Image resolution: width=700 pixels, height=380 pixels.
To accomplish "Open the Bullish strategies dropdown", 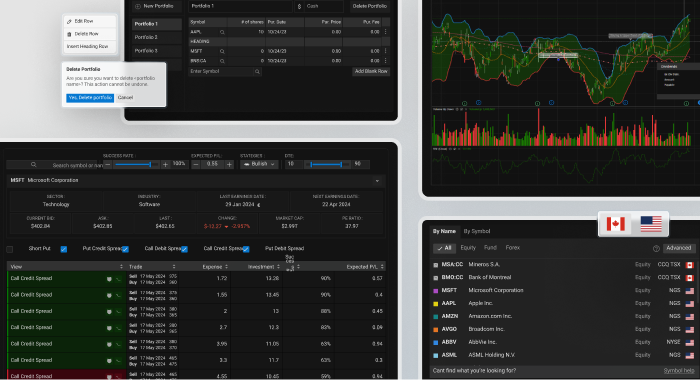I will [259, 164].
